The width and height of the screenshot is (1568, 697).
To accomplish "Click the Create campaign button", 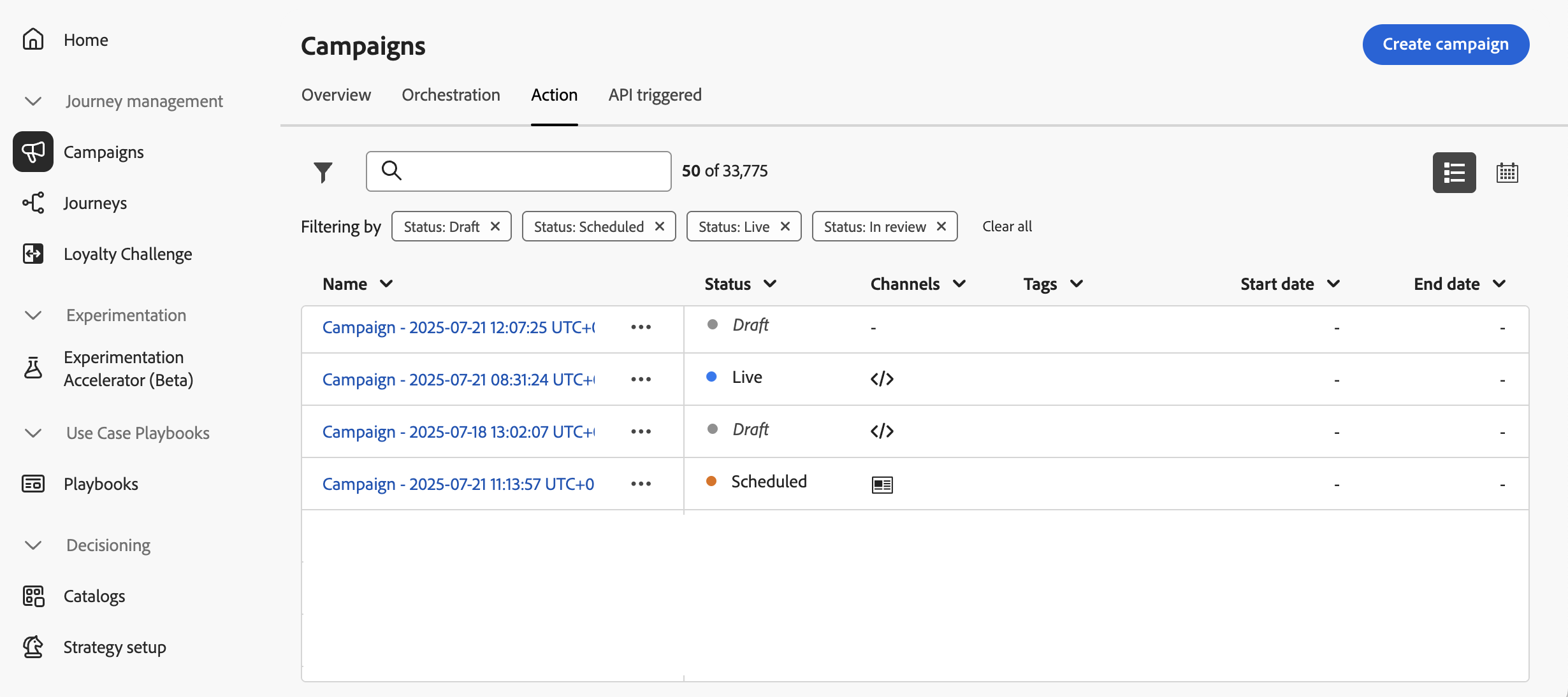I will click(1445, 45).
